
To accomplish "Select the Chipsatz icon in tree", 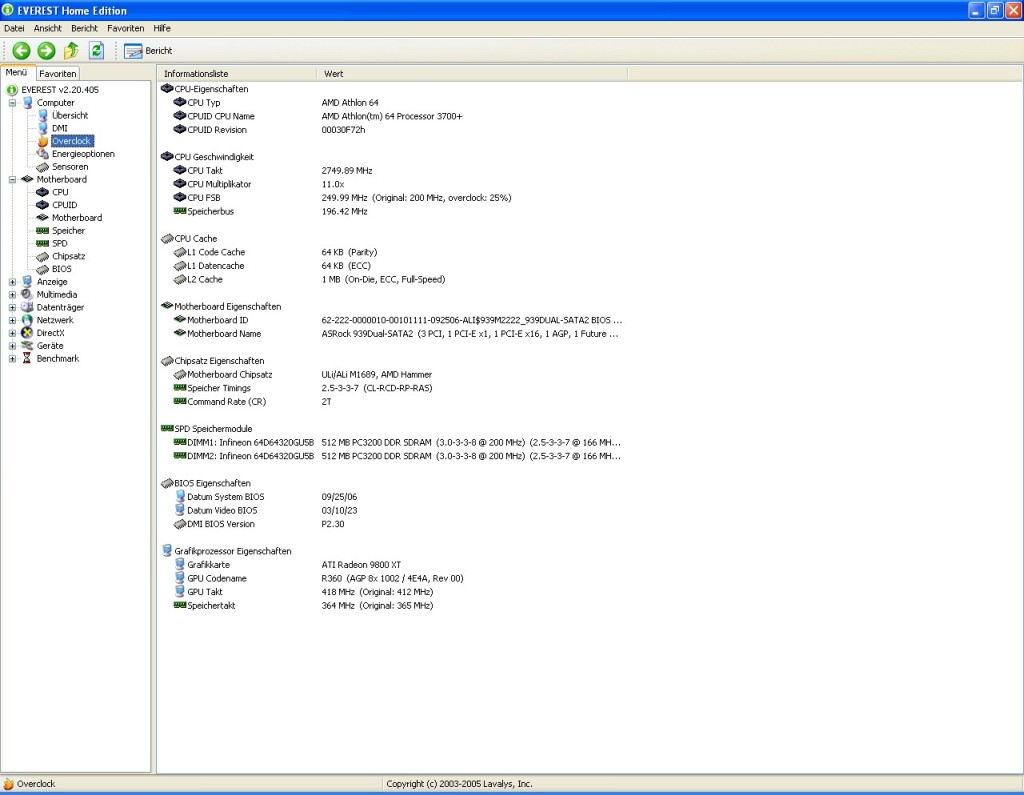I will click(42, 257).
